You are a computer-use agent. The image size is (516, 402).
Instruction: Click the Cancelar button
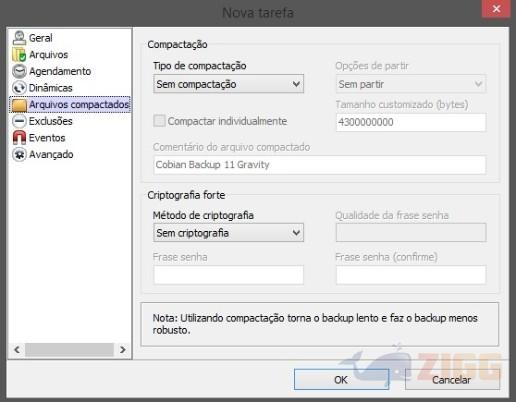click(452, 379)
